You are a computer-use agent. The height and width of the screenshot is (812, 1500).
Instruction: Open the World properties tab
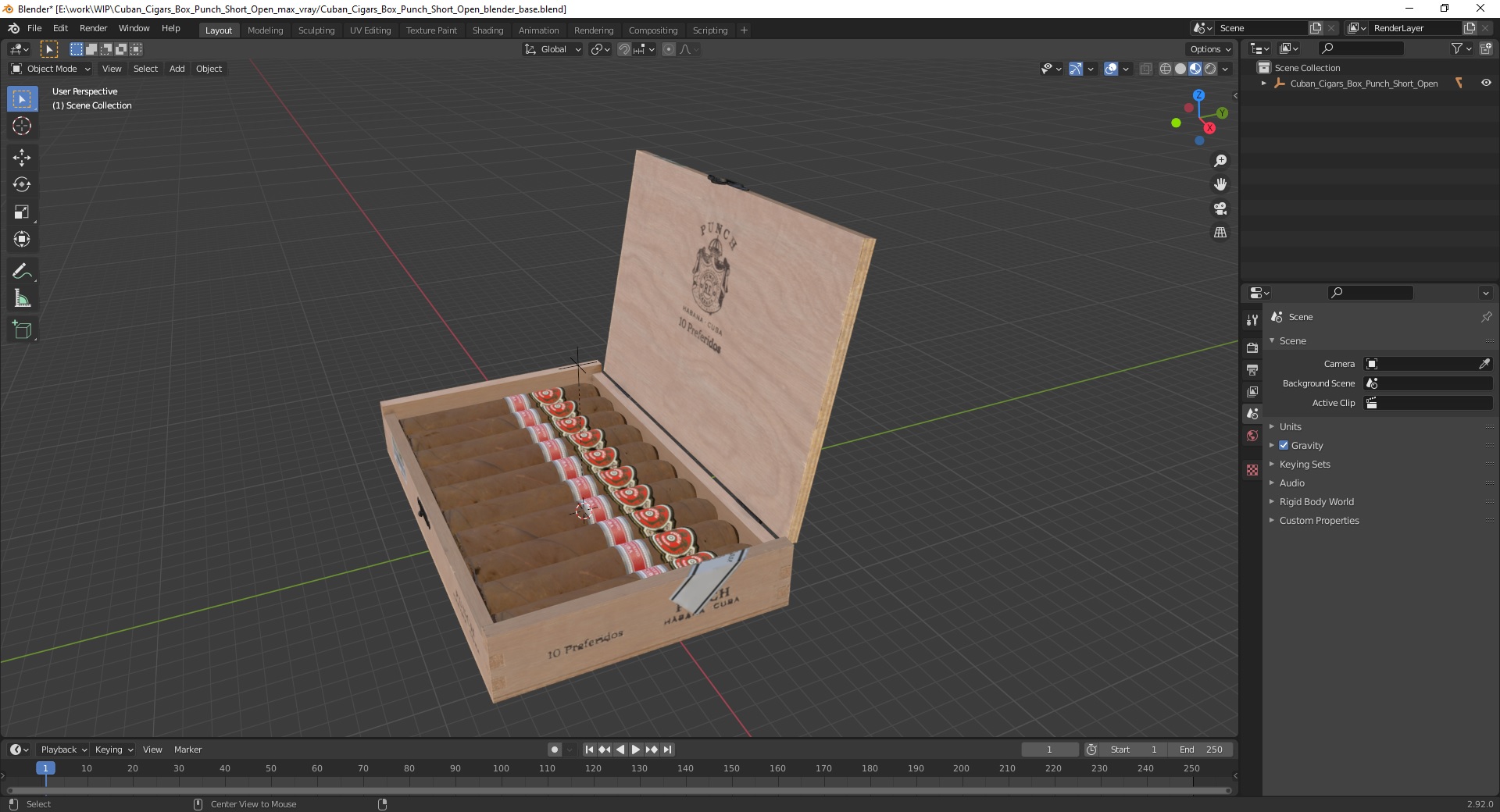tap(1252, 436)
